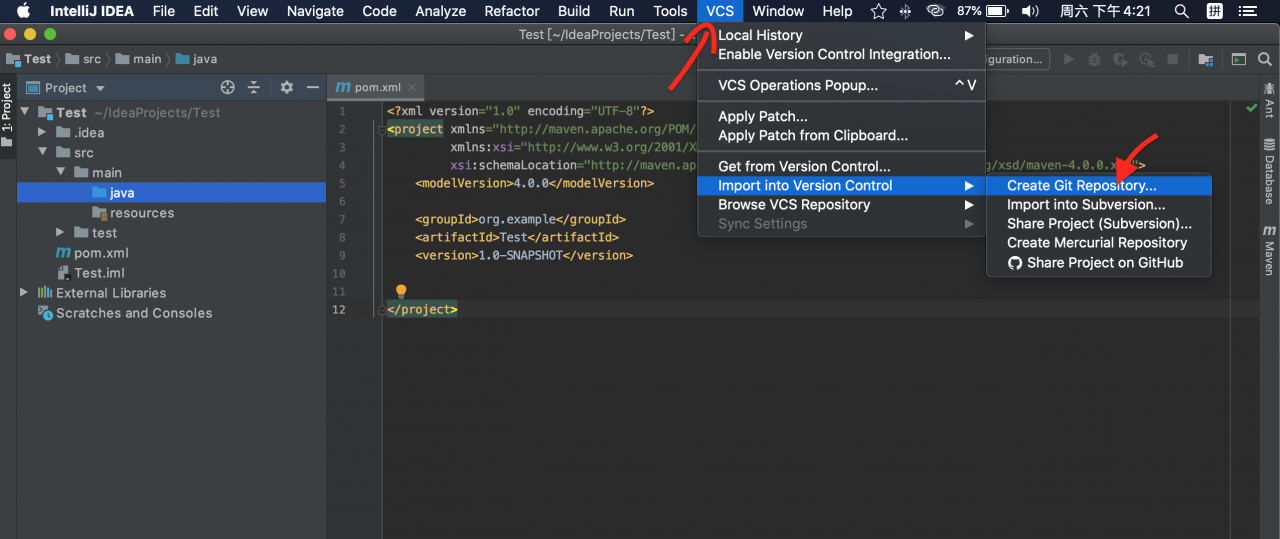1280x539 pixels.
Task: Click fold marker at closing project tag
Action: coord(381,310)
